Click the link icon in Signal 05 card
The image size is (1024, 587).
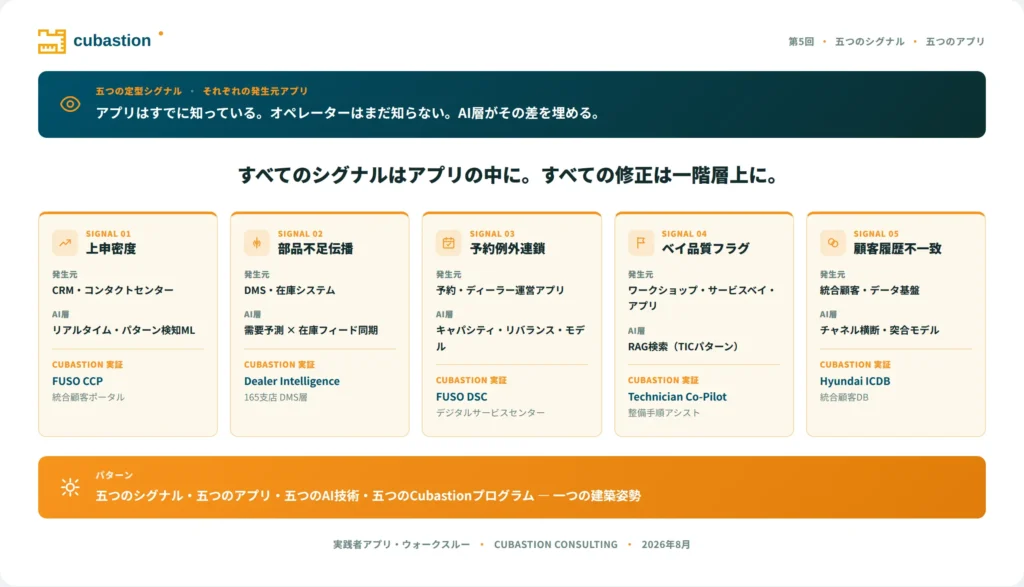[833, 243]
